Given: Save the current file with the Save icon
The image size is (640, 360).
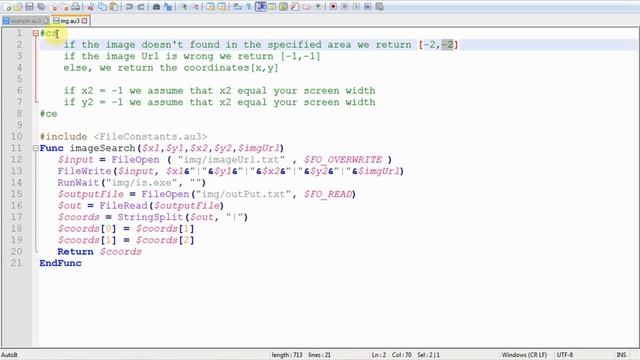Looking at the screenshot, I should tap(29, 7).
